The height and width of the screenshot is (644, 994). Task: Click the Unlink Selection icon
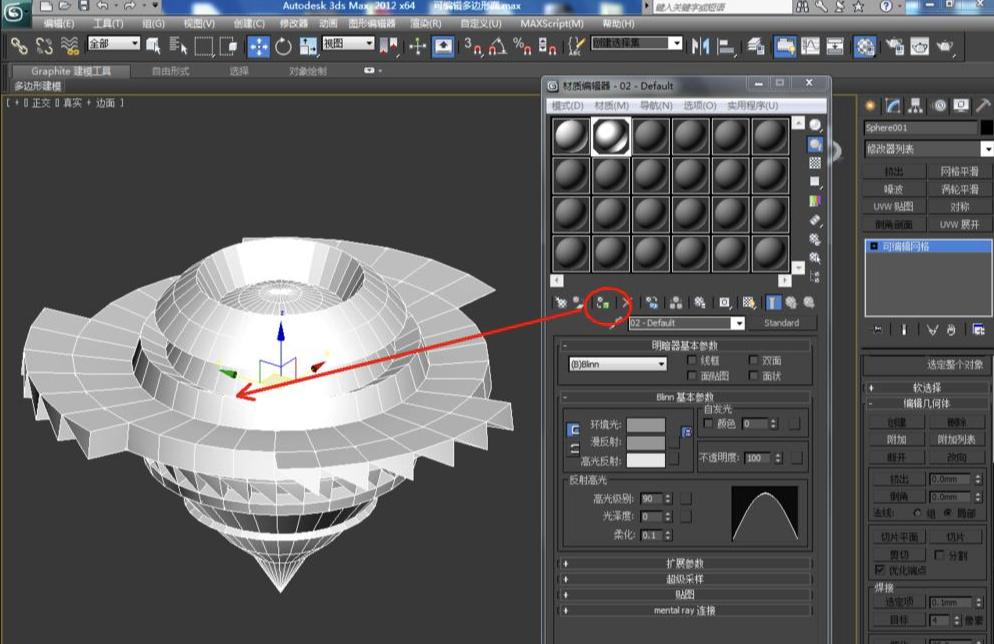pyautogui.click(x=44, y=46)
